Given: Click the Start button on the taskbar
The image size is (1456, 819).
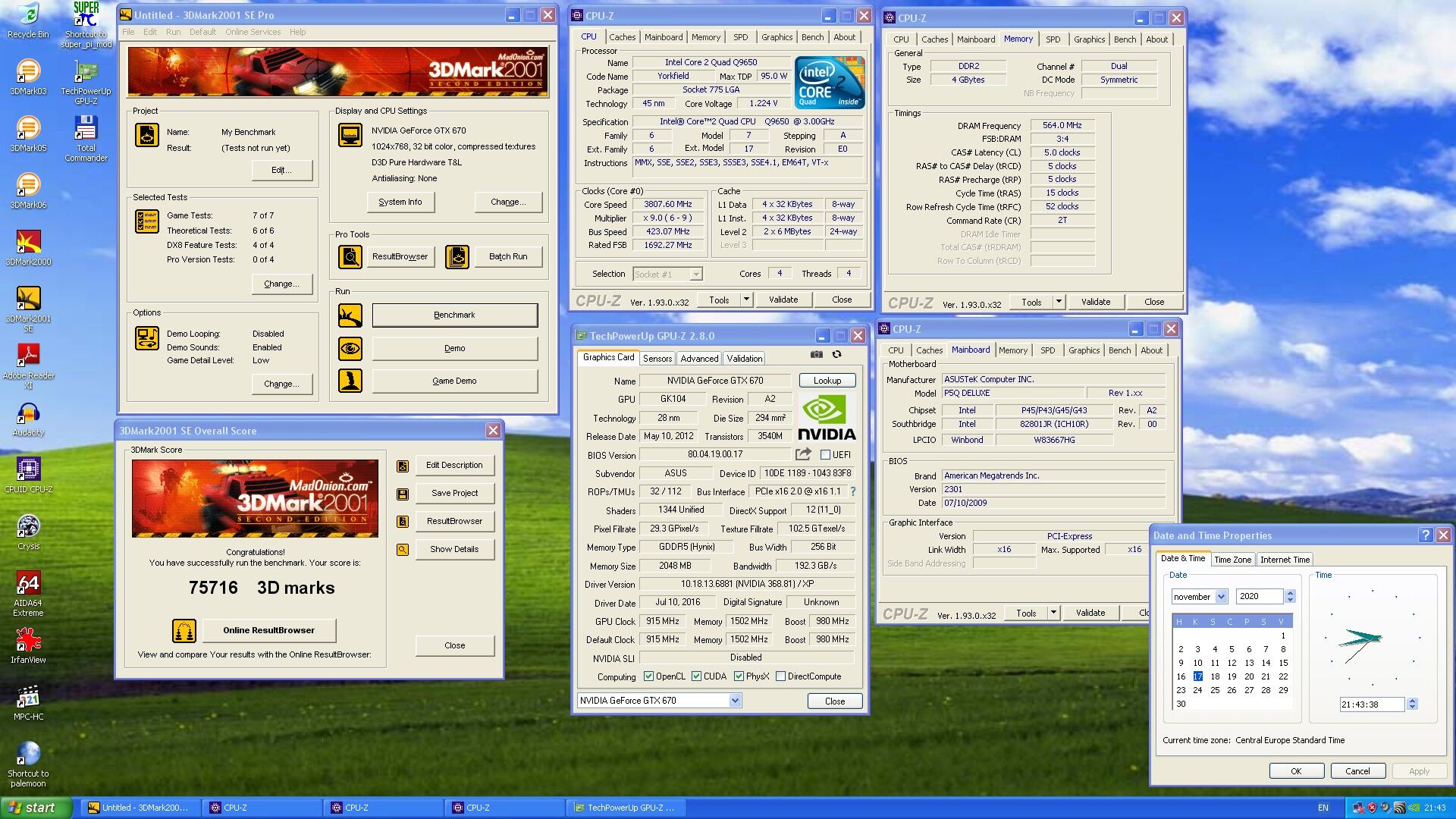Looking at the screenshot, I should pos(36,808).
